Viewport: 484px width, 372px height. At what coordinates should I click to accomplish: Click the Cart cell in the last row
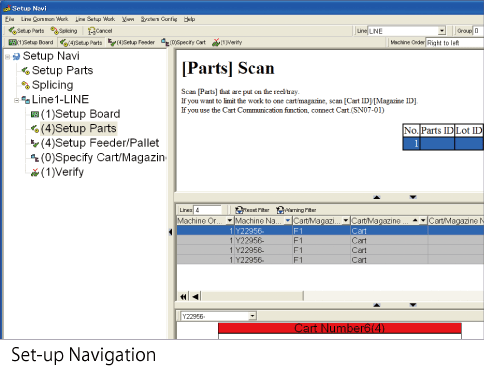[x=389, y=260]
